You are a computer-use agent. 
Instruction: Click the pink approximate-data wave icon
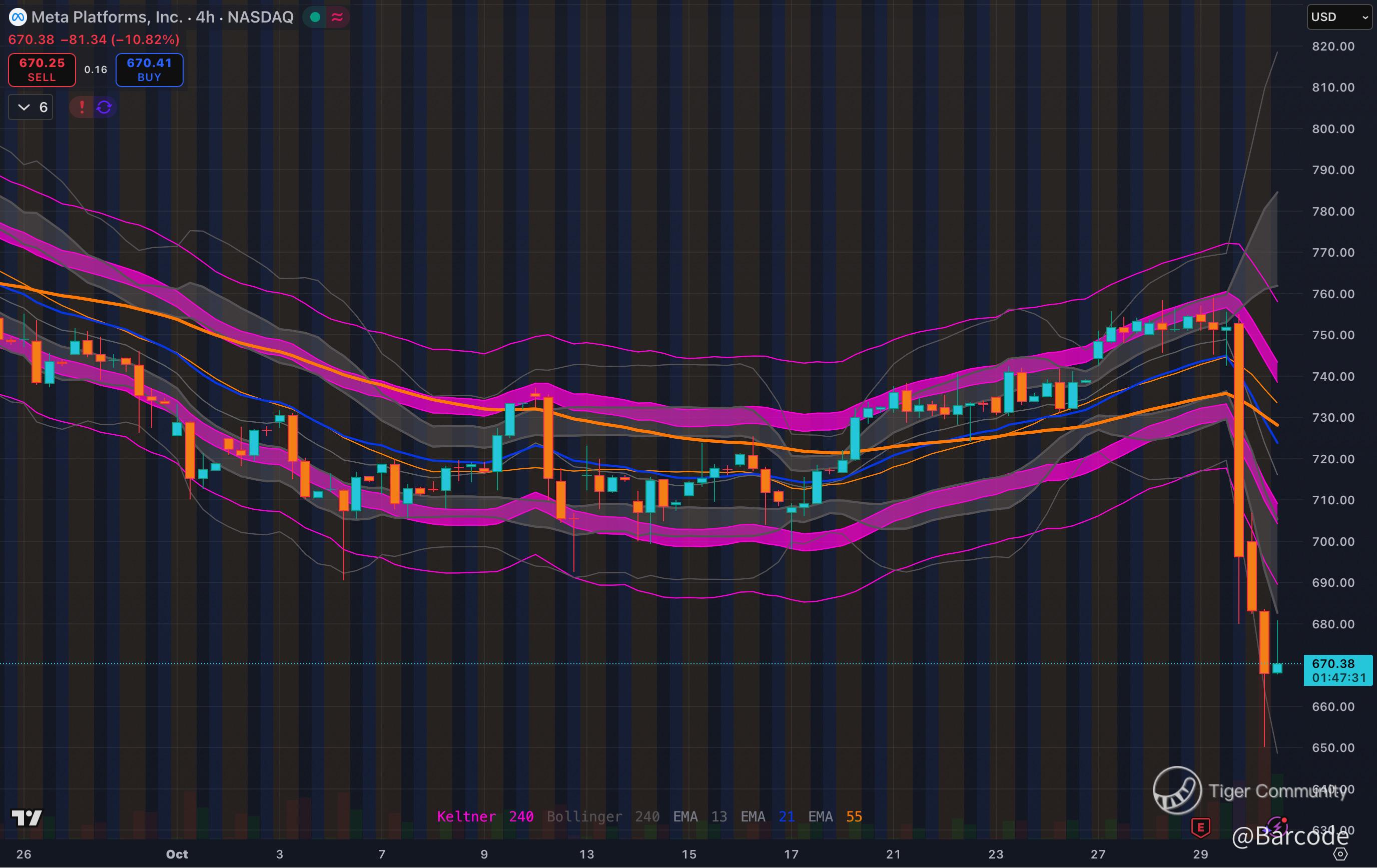click(x=337, y=17)
